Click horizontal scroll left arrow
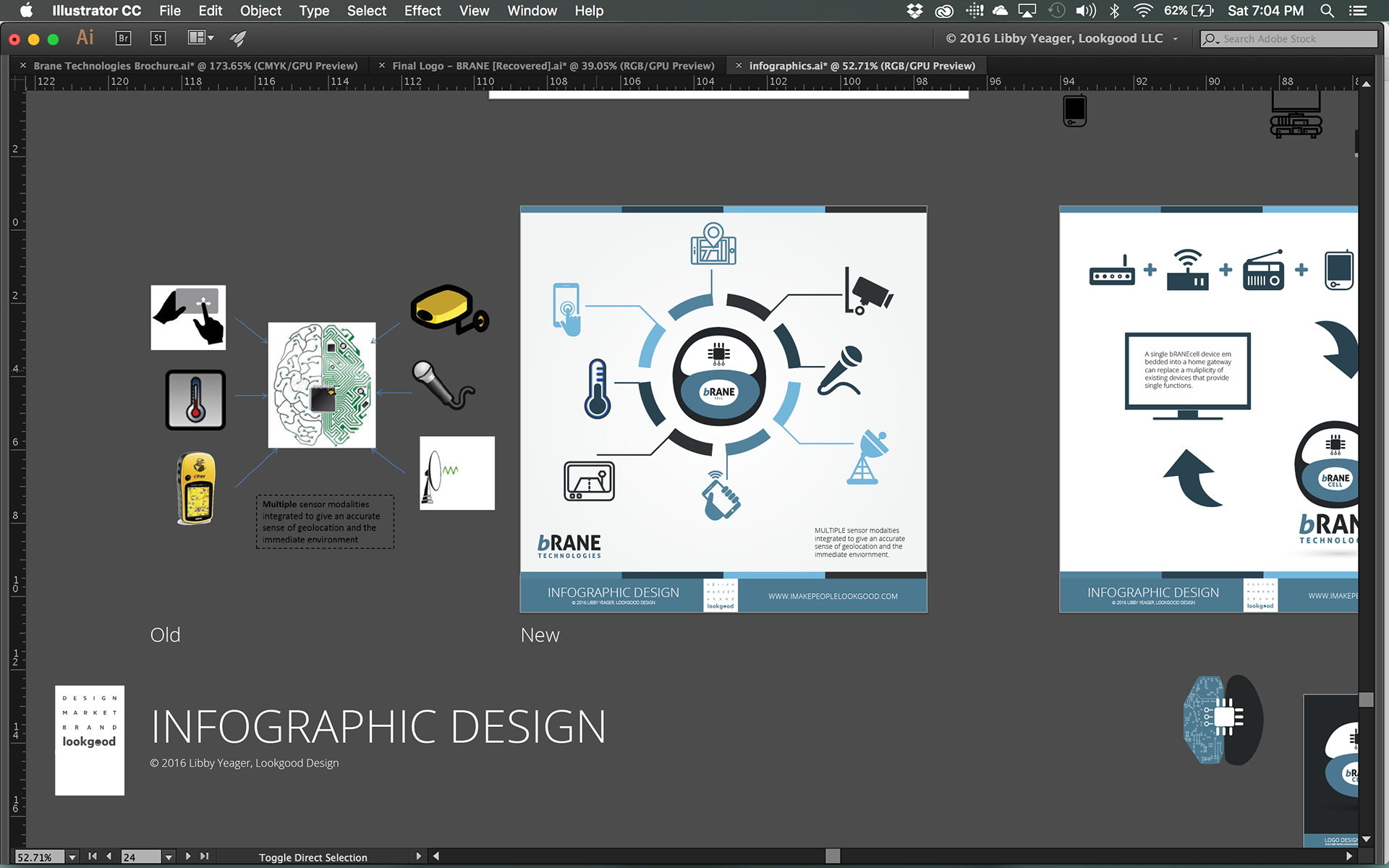The image size is (1389, 868). [436, 856]
